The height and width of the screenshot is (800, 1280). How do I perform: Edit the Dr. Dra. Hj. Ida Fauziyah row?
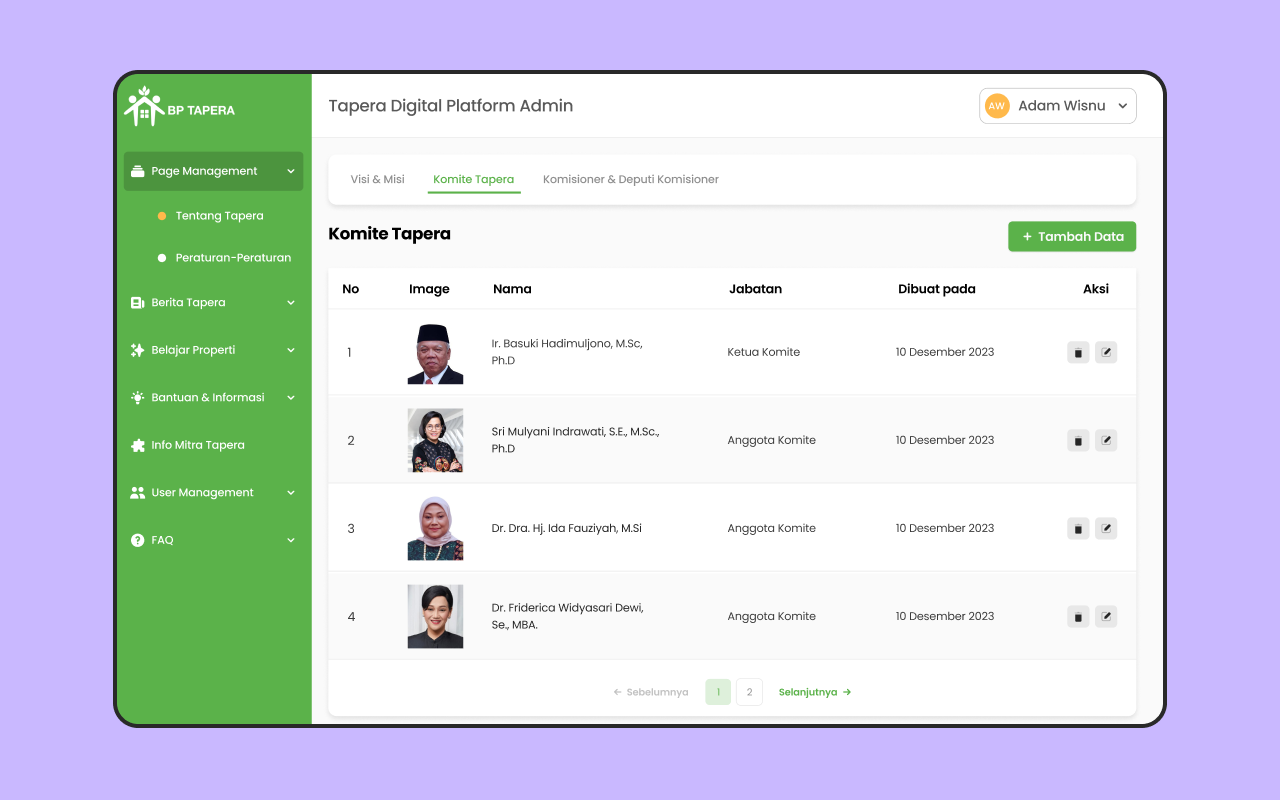1106,528
